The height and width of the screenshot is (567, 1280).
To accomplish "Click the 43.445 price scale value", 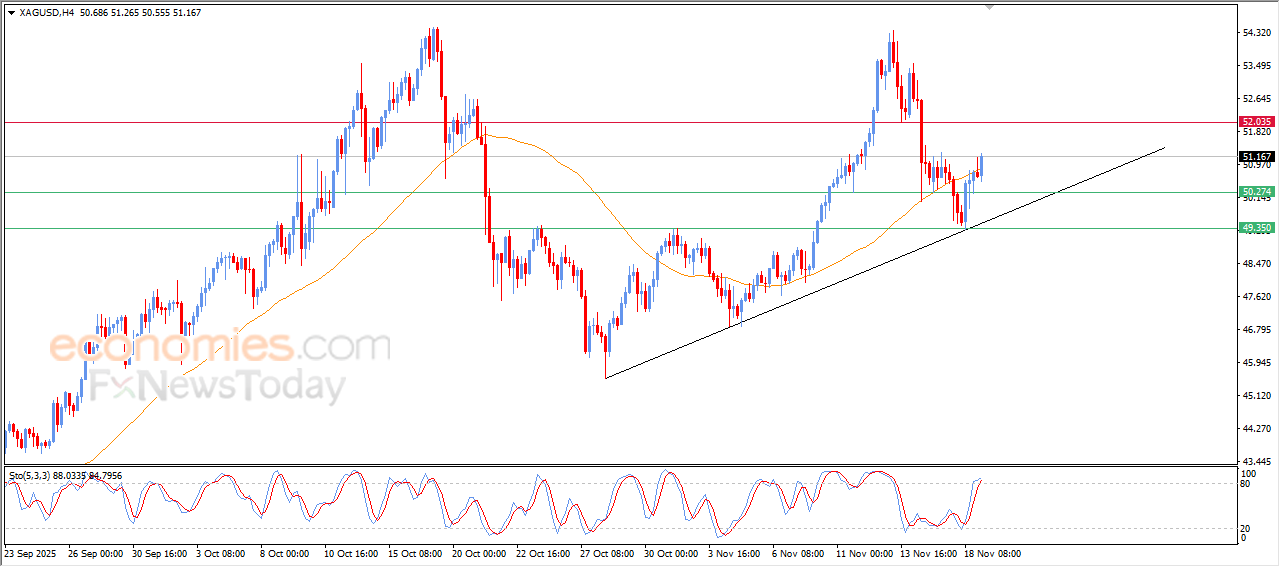I will pyautogui.click(x=1255, y=461).
